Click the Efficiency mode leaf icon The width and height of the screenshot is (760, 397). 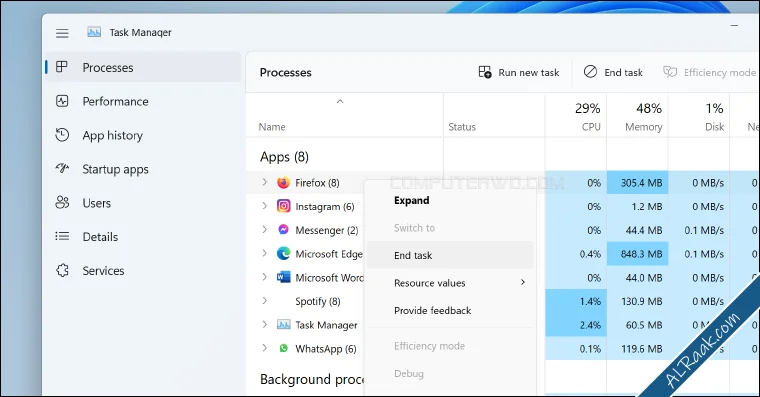670,72
